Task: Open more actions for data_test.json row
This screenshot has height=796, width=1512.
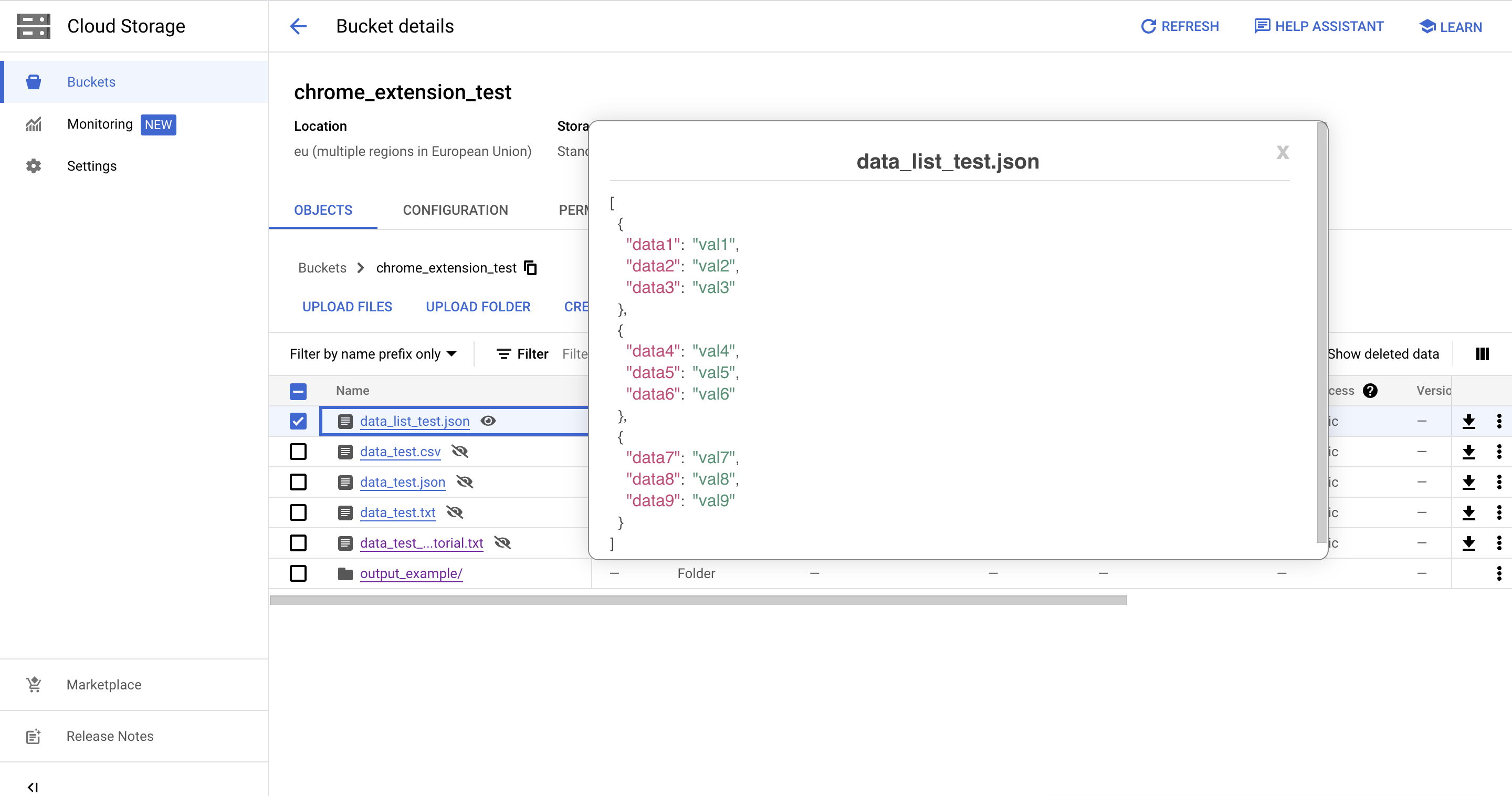Action: [1499, 483]
